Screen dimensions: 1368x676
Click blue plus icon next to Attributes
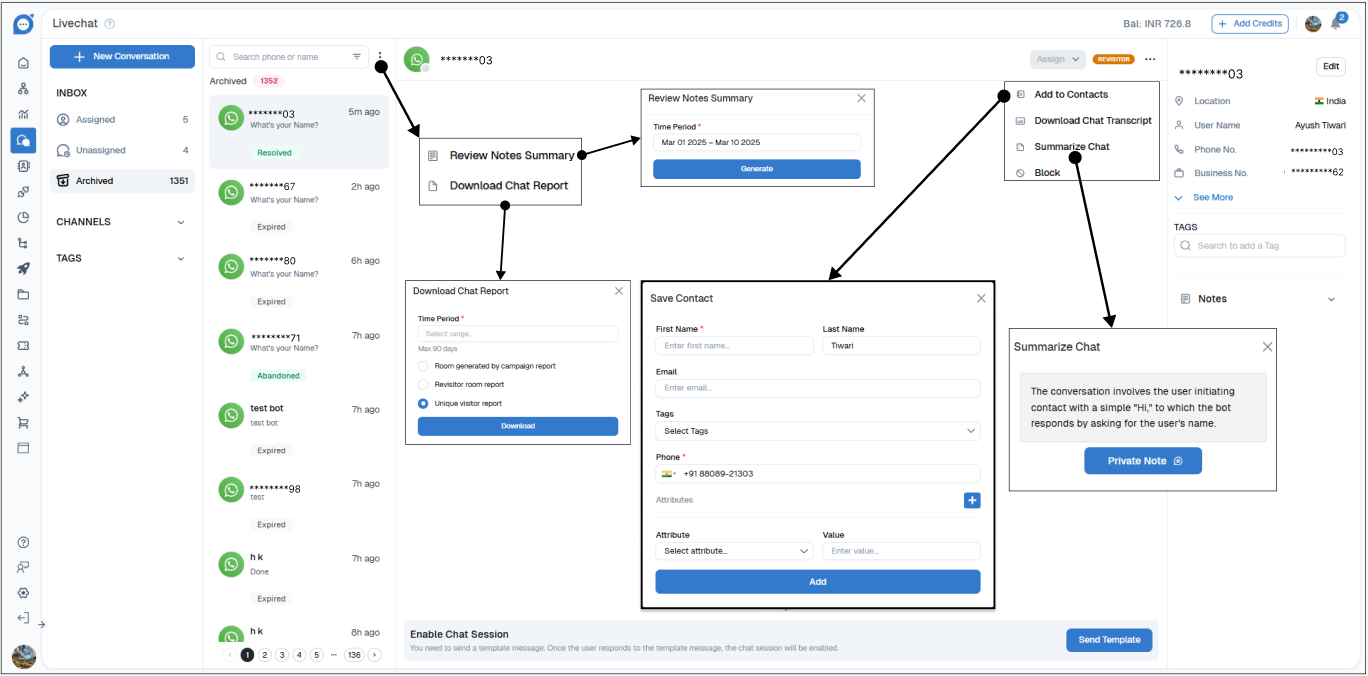tap(971, 500)
